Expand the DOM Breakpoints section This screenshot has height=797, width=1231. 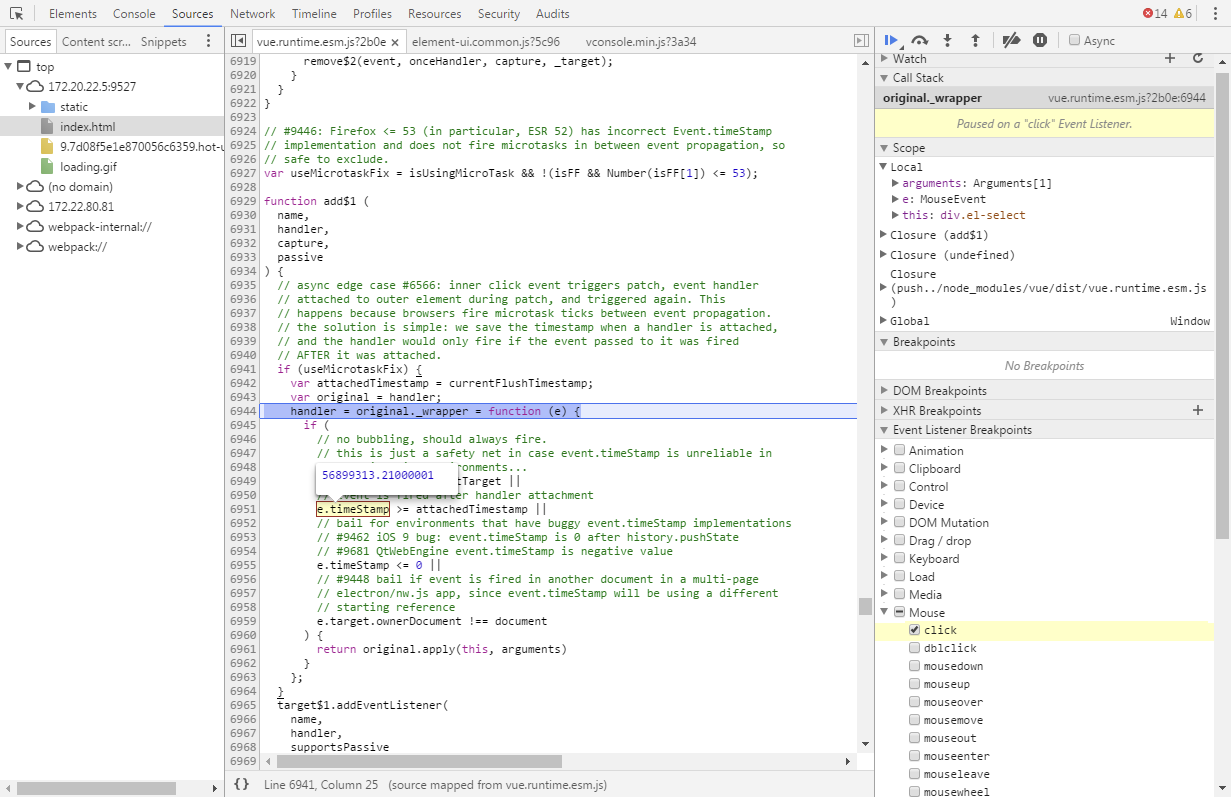coord(884,389)
